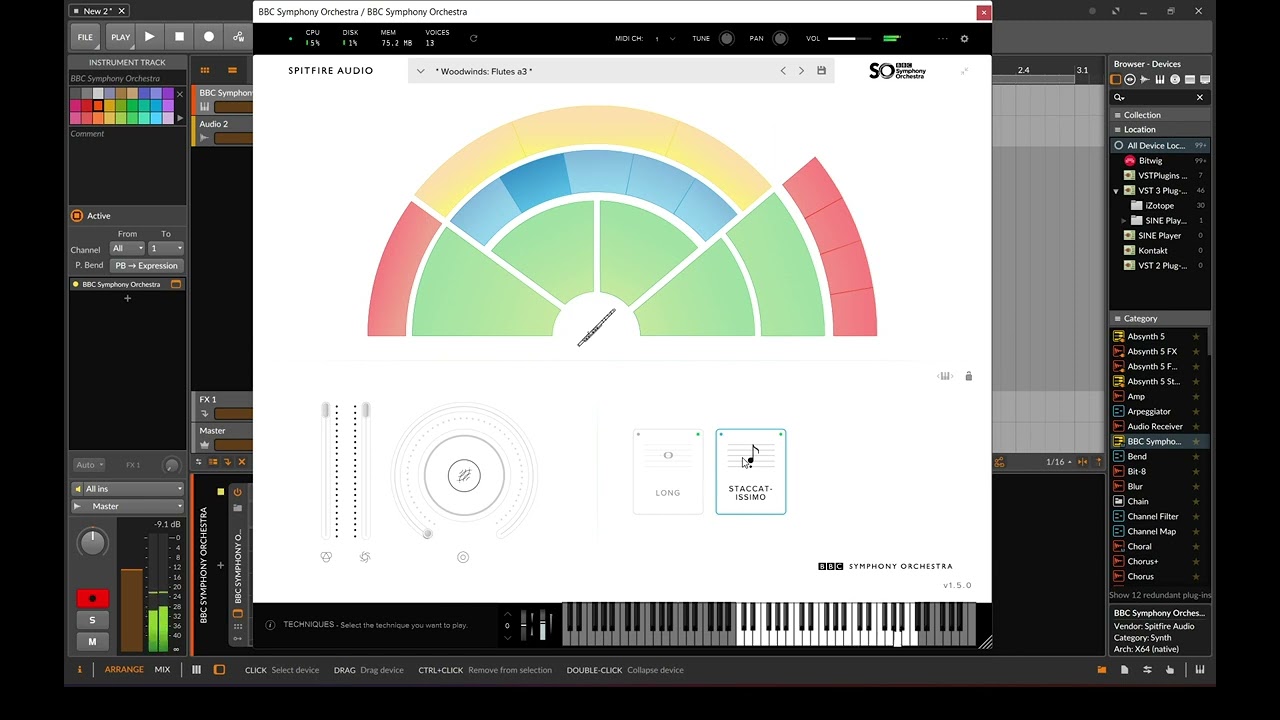Stop playback with the square stop button
This screenshot has height=720, width=1280.
pyautogui.click(x=179, y=37)
